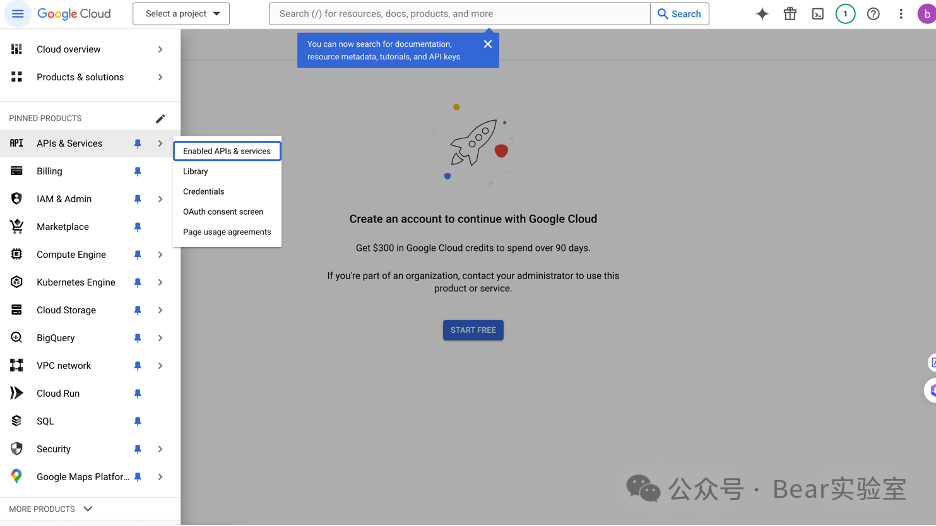Open the three-dot settings menu
This screenshot has width=936, height=526.
(x=901, y=14)
